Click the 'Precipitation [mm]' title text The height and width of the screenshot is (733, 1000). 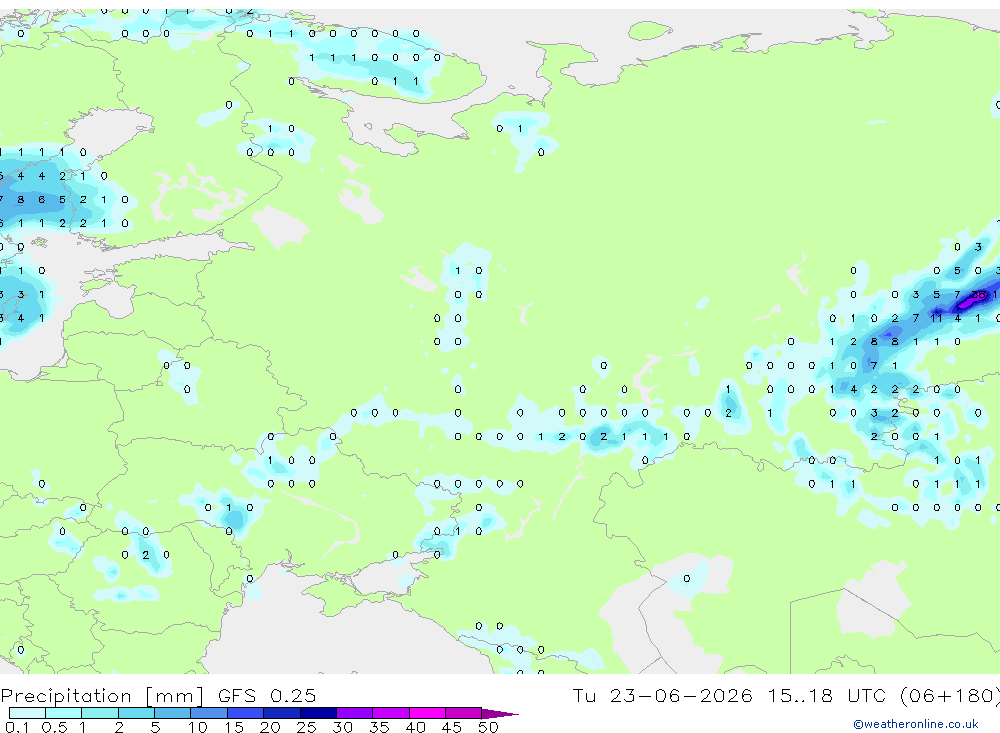coord(102,695)
